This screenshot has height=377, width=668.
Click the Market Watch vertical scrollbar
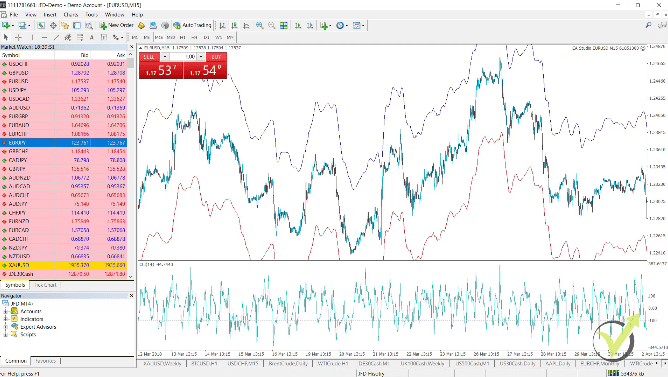[x=130, y=166]
